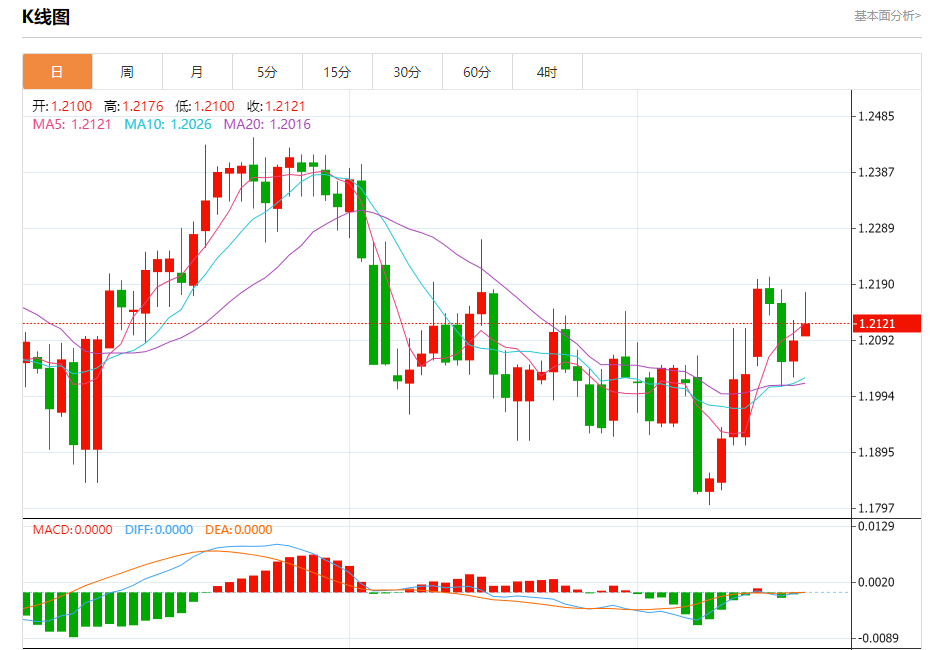Screen dimensions: 933x650
Task: Click the MA10: 1.2026 indicator label
Action: pyautogui.click(x=168, y=124)
